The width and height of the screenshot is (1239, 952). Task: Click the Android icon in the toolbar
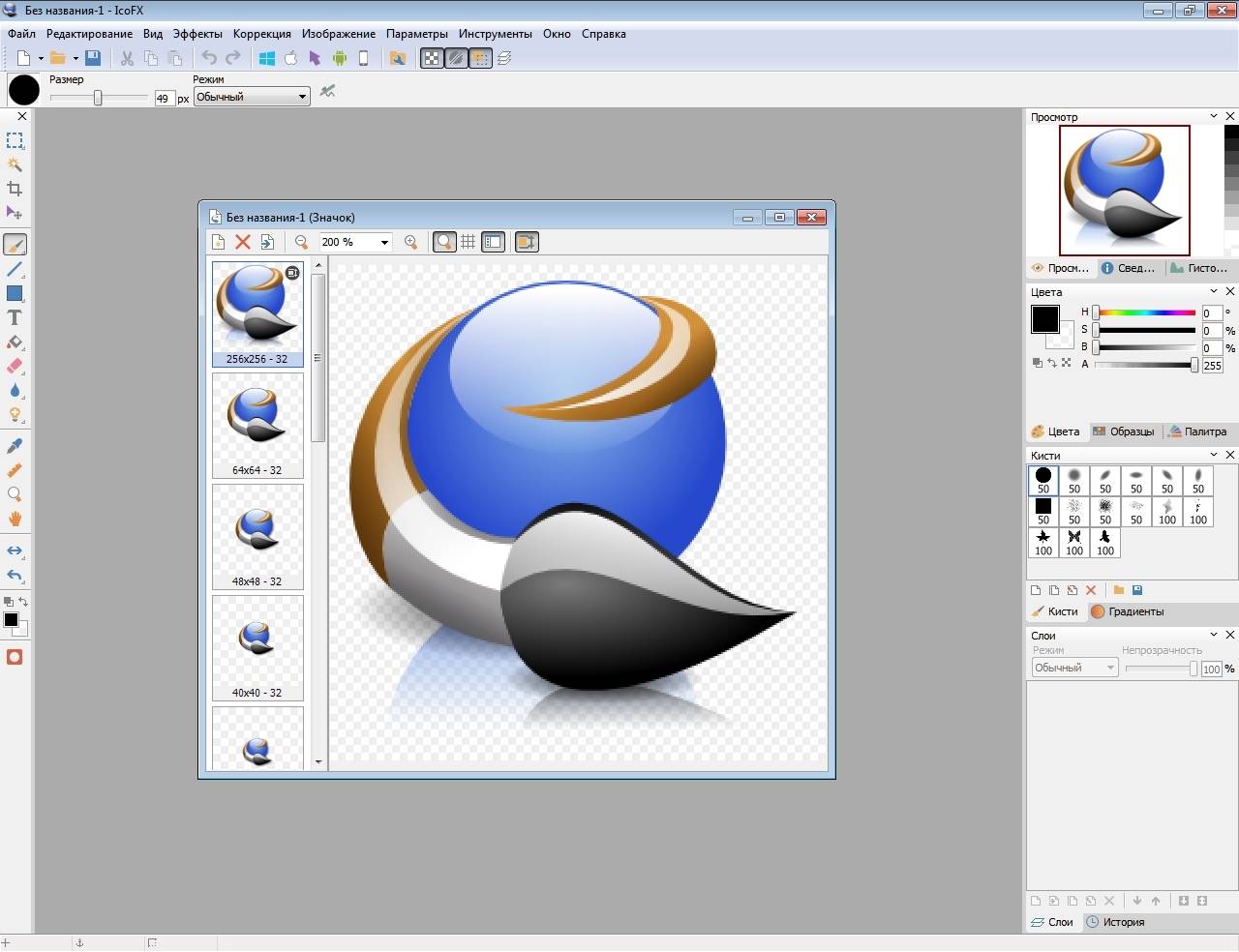click(340, 58)
